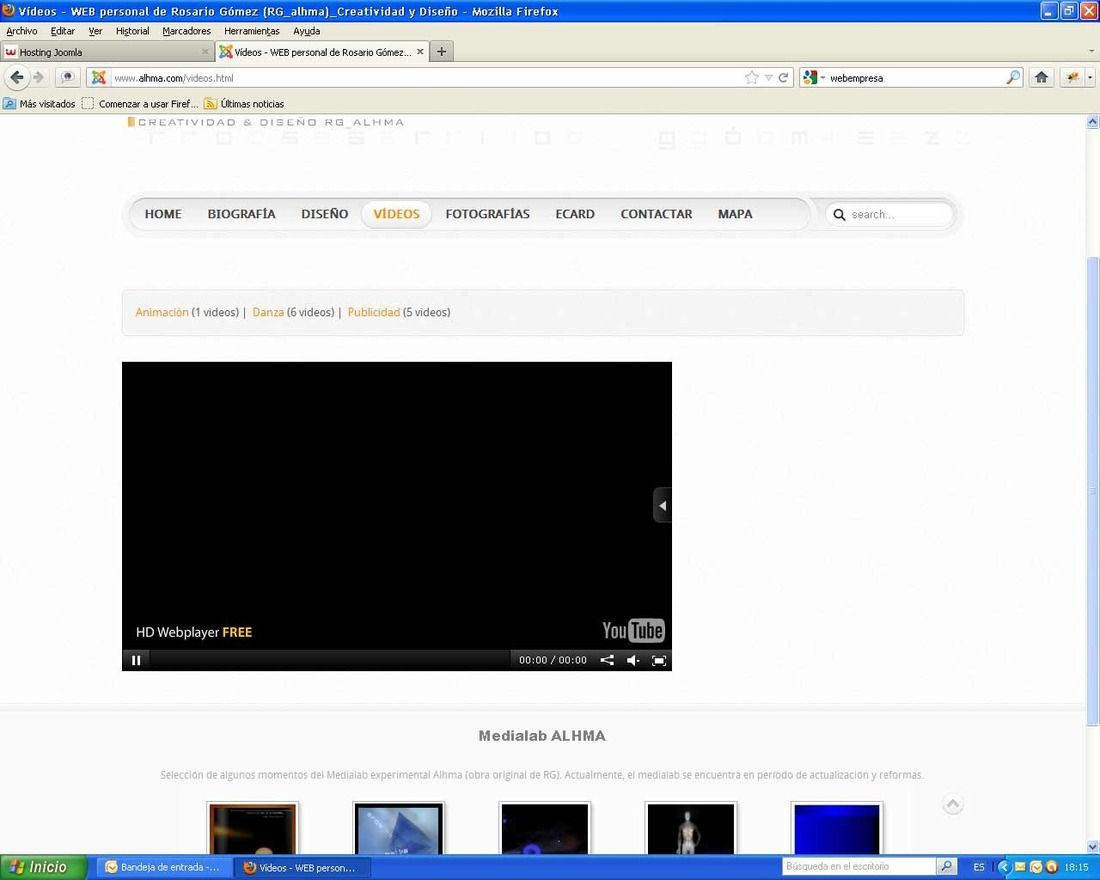Select the VÍDEOS nav item

click(396, 214)
